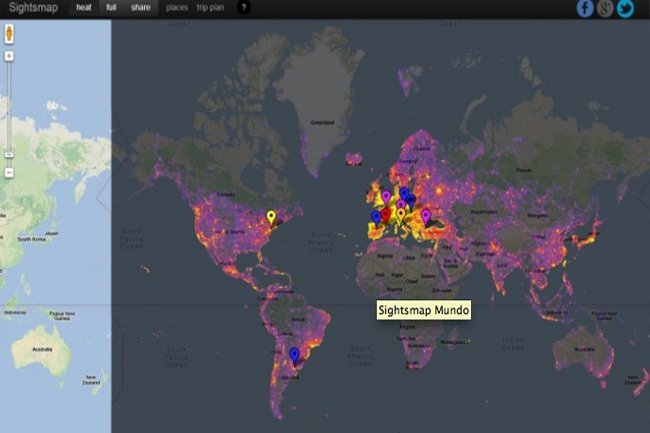The image size is (650, 433).
Task: Select the magenta pin by the Black Sea
Action: point(426,216)
